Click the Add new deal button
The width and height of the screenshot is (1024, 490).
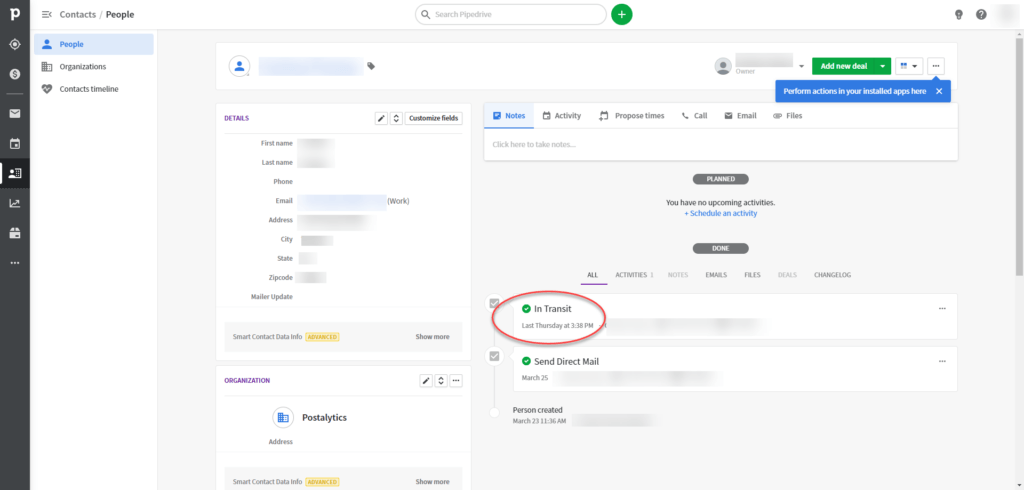(844, 66)
